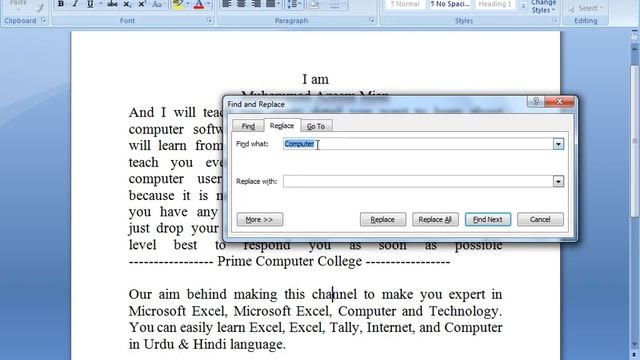Open shading fill button
The width and height of the screenshot is (640, 360).
click(x=315, y=4)
